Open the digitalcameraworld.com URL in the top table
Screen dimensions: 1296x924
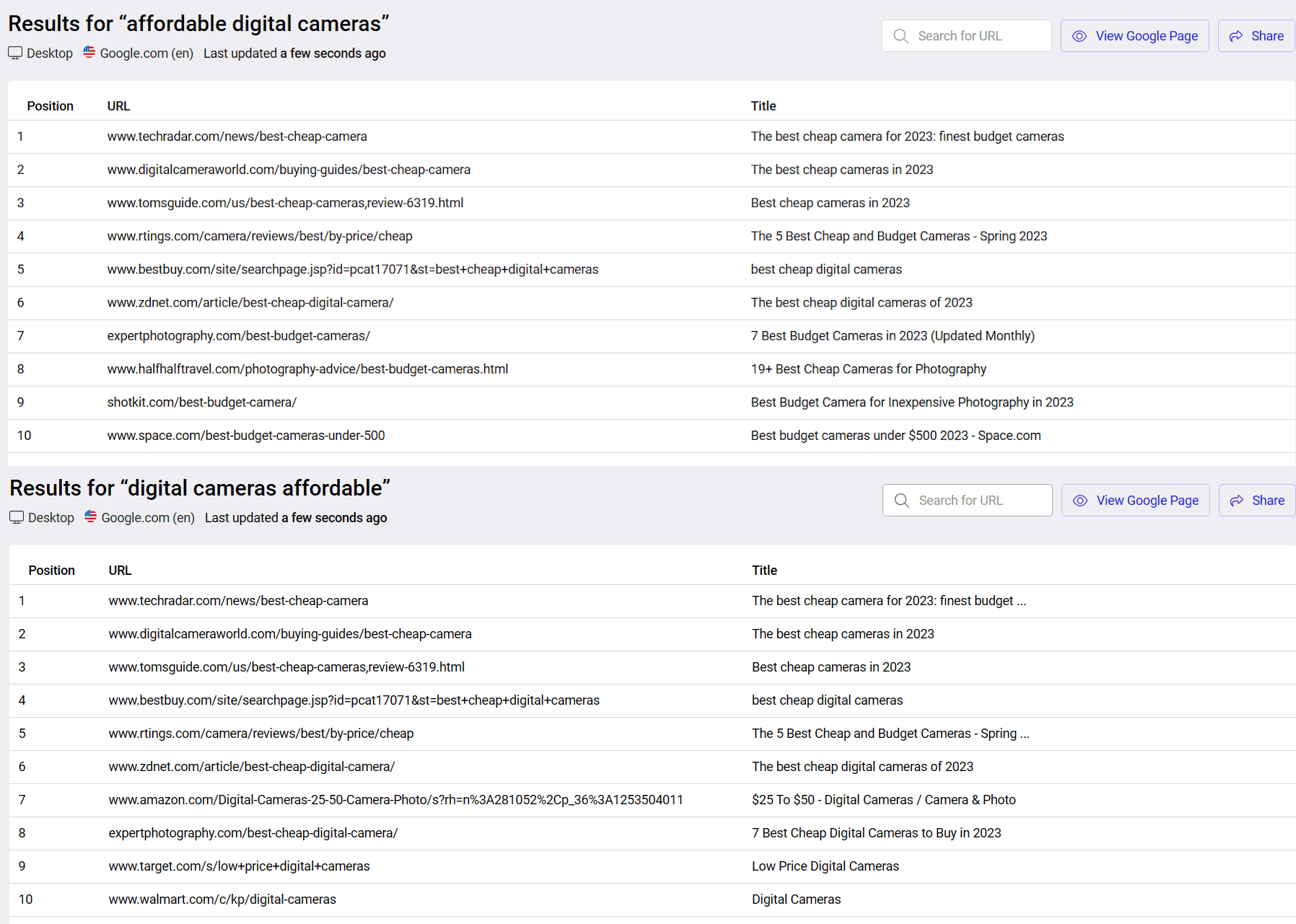(x=289, y=170)
